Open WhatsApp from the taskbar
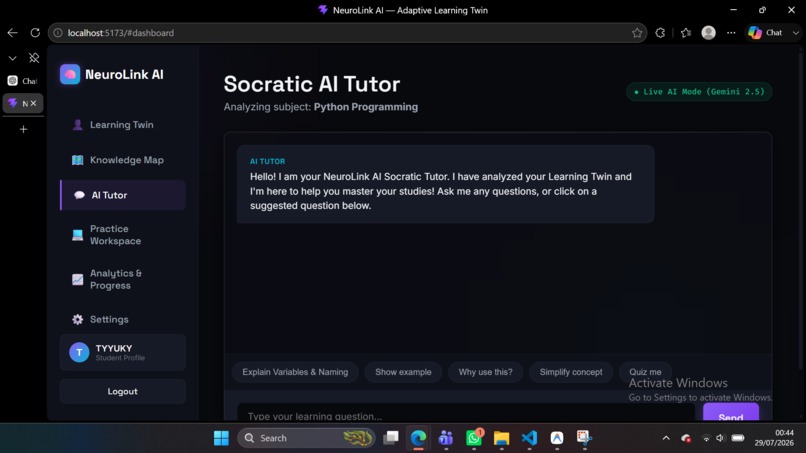Screen dimensions: 806x453 pos(473,438)
